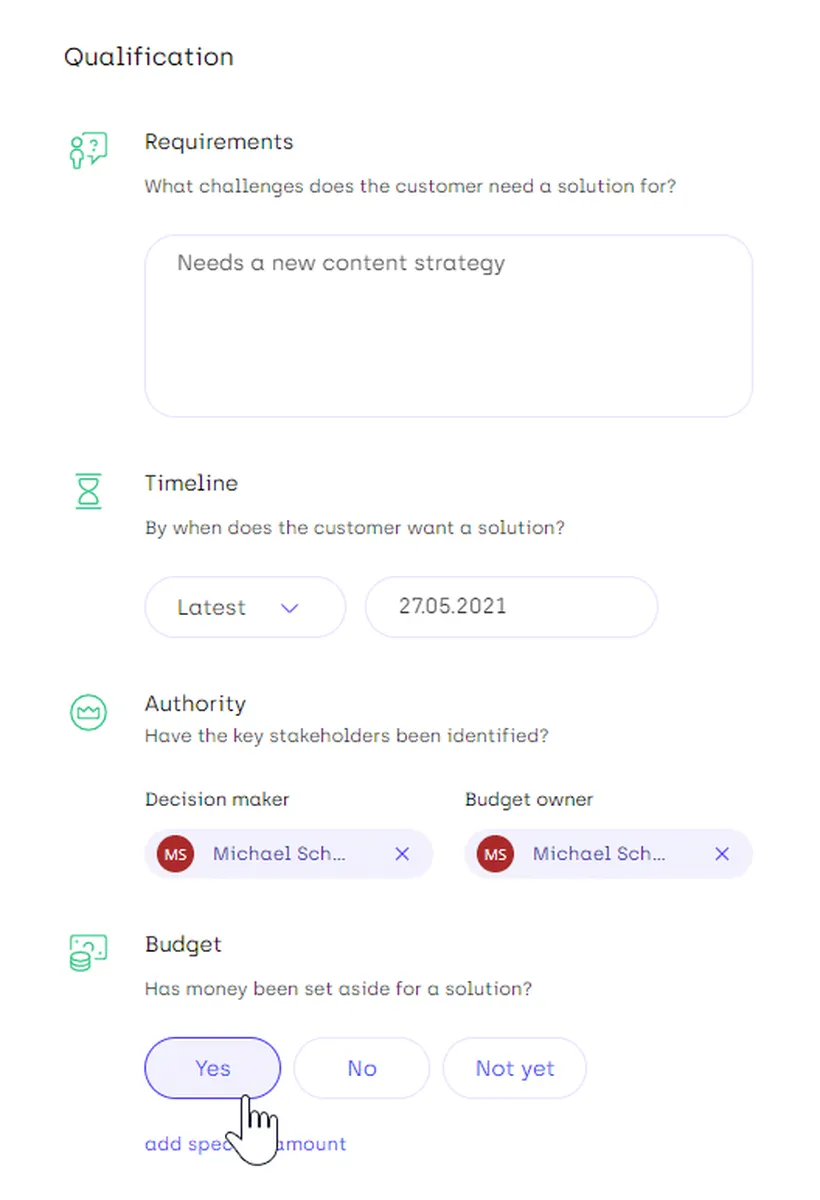
Task: Click the 27.05.2021 date field
Action: click(511, 606)
